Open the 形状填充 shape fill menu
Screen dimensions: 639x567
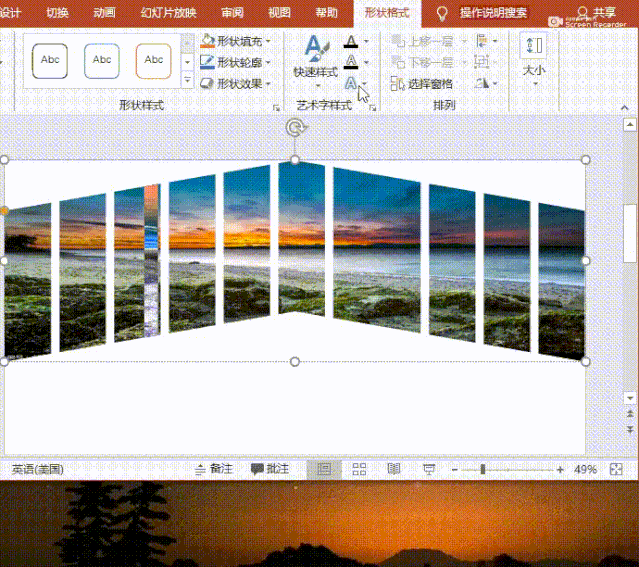tap(236, 41)
